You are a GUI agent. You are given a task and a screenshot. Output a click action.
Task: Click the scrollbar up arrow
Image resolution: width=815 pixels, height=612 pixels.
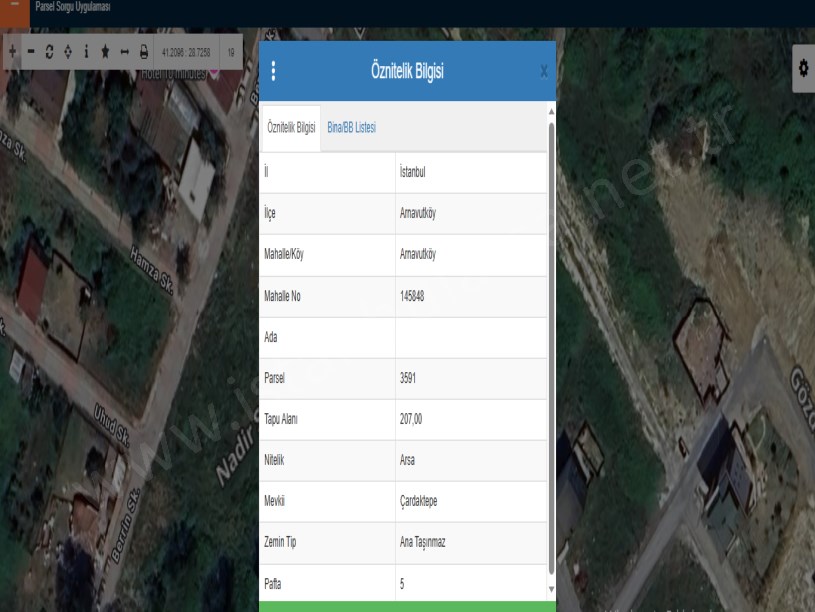click(551, 114)
